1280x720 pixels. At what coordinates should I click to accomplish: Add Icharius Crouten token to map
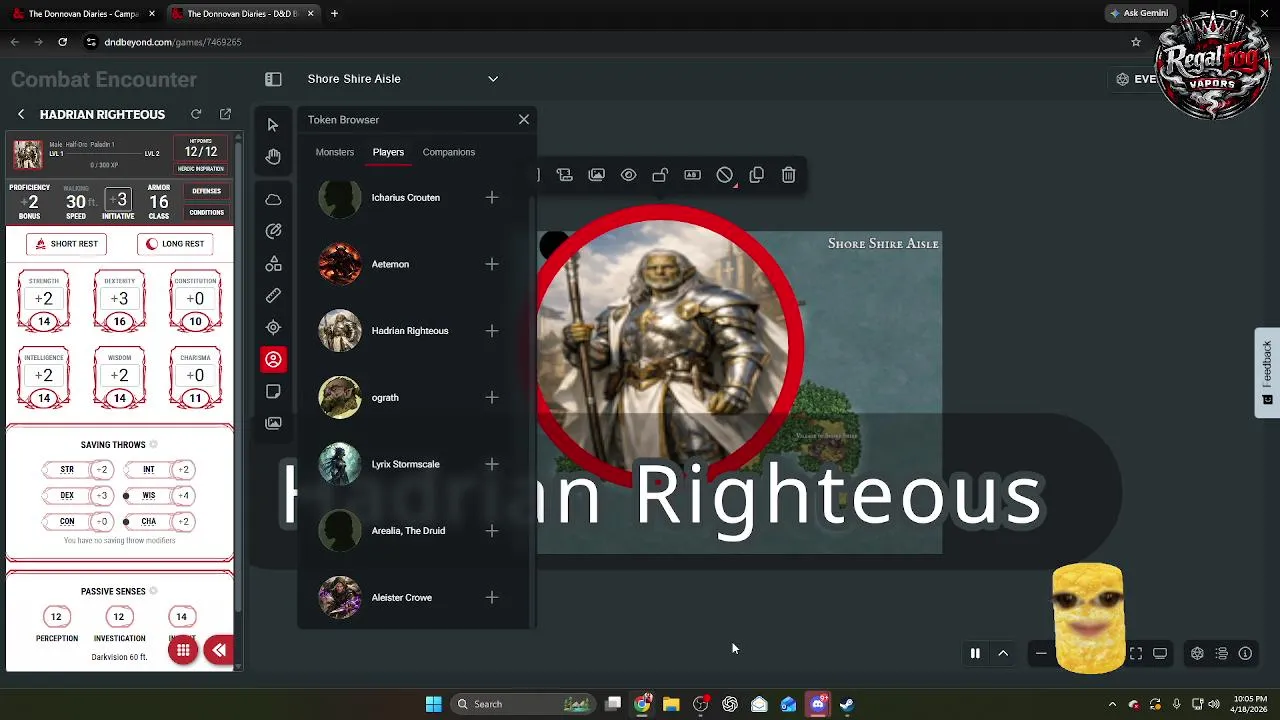[x=492, y=198]
